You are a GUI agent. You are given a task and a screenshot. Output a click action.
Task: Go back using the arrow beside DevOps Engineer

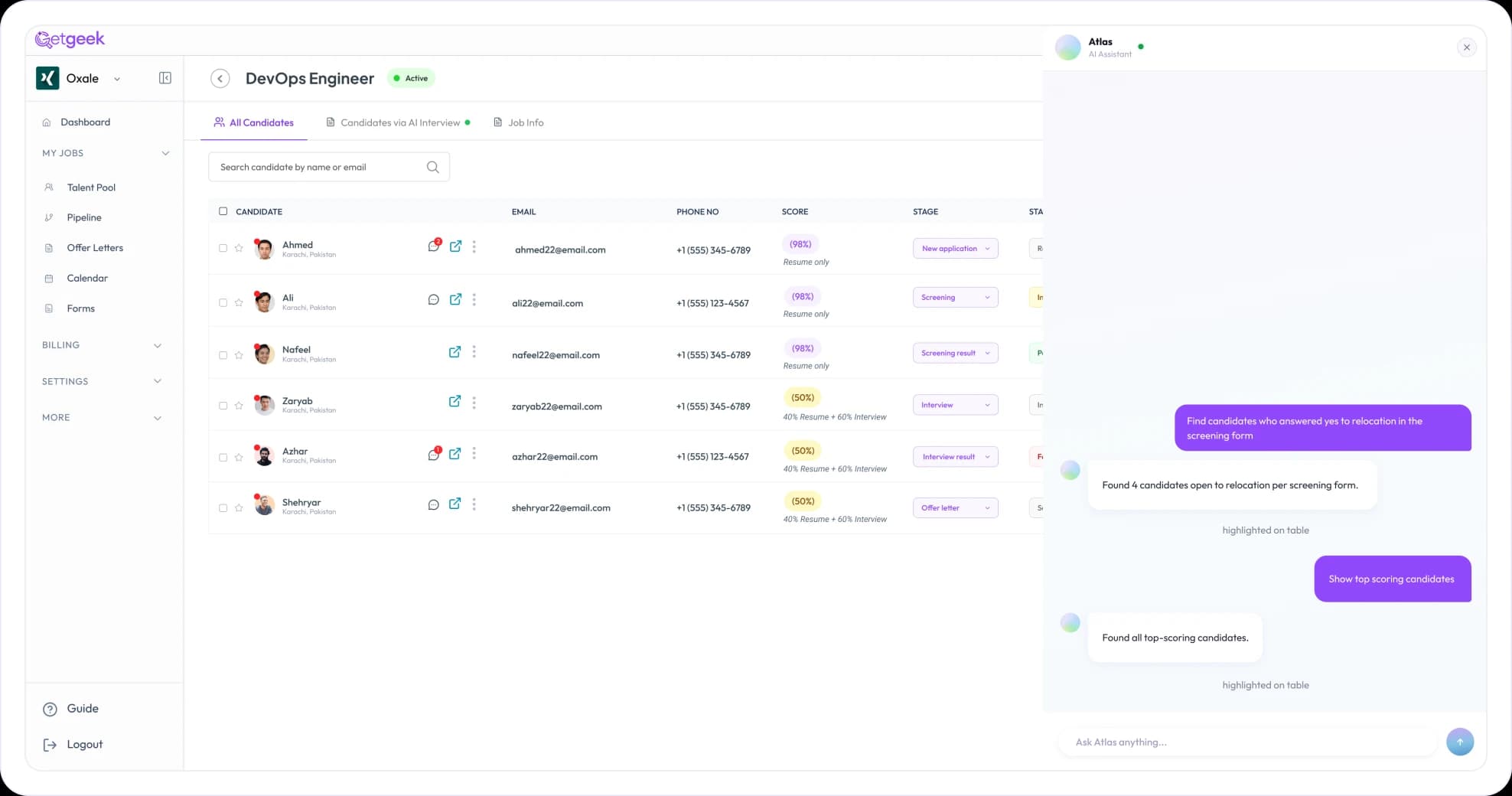pyautogui.click(x=220, y=78)
